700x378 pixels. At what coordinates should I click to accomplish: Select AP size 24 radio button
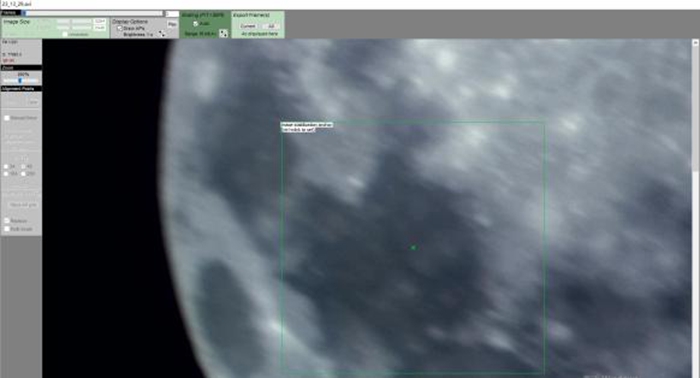pyautogui.click(x=6, y=166)
